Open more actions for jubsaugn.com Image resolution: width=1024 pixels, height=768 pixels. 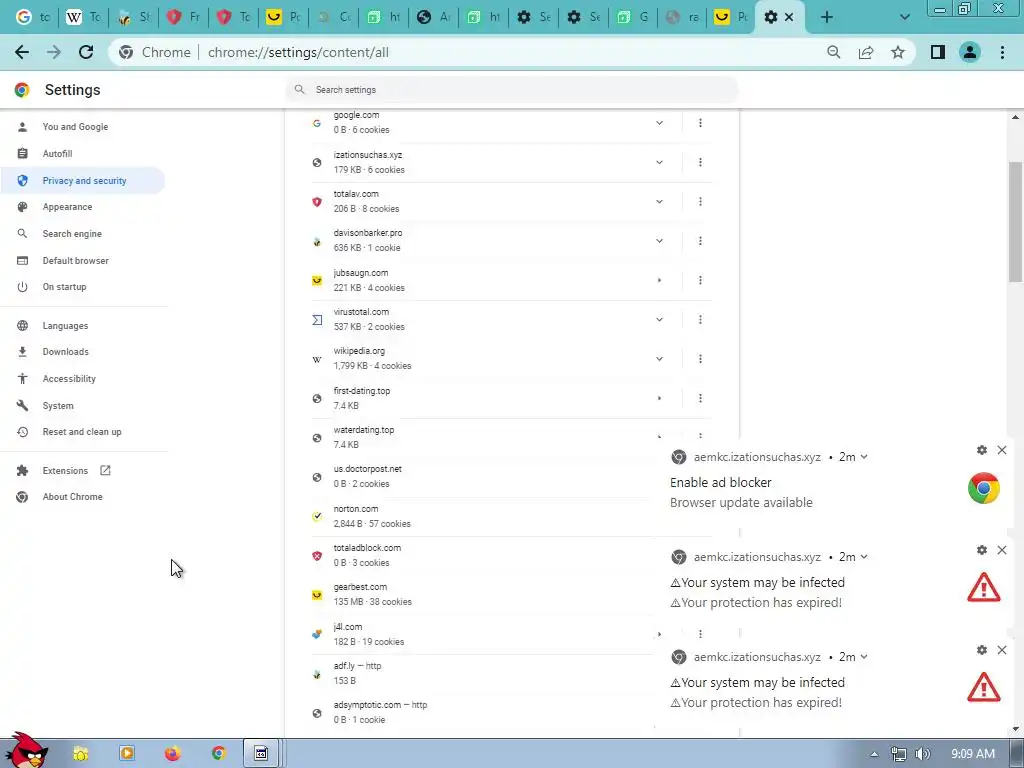tap(700, 280)
